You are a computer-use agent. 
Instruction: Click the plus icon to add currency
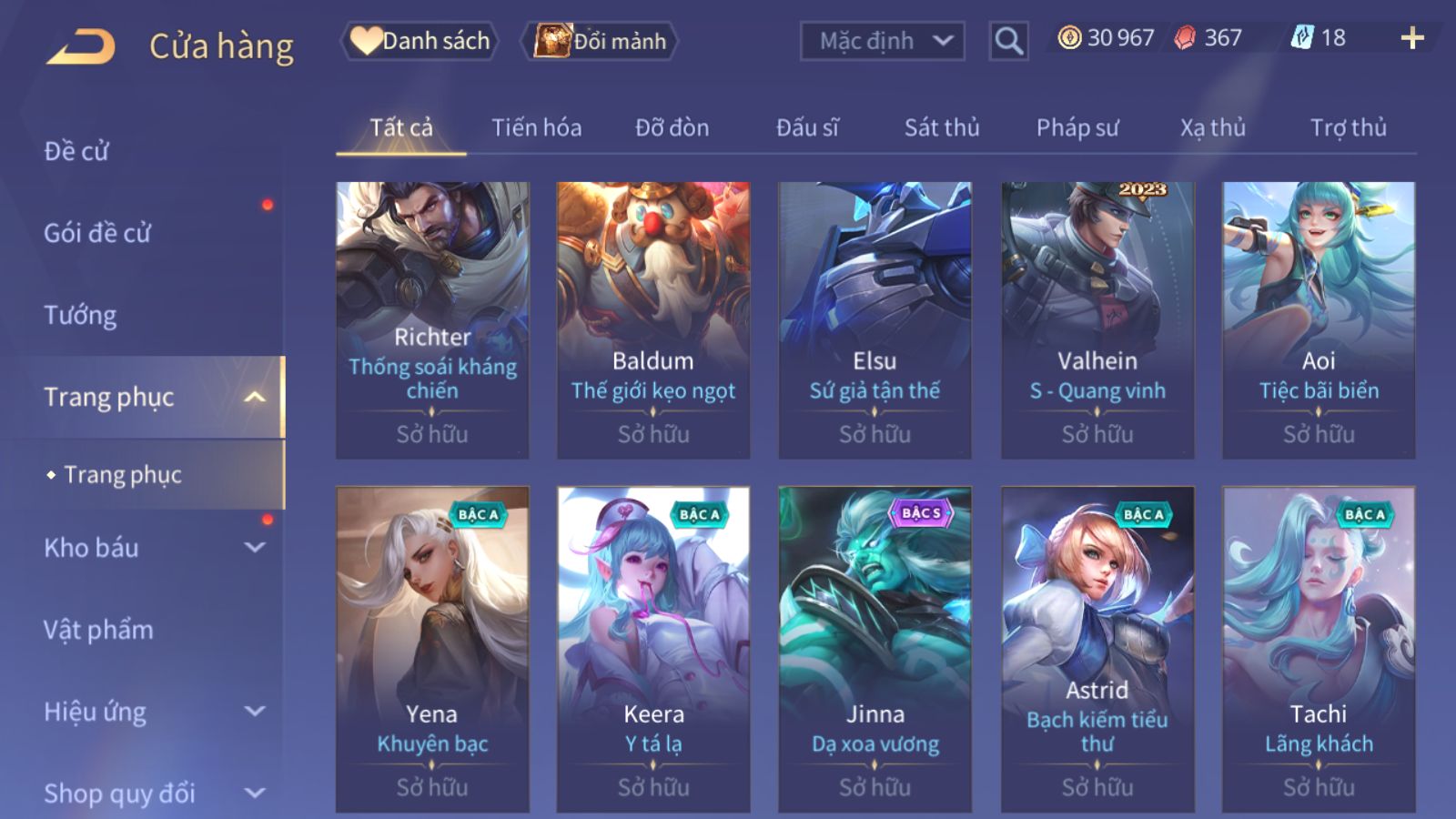tap(1412, 37)
